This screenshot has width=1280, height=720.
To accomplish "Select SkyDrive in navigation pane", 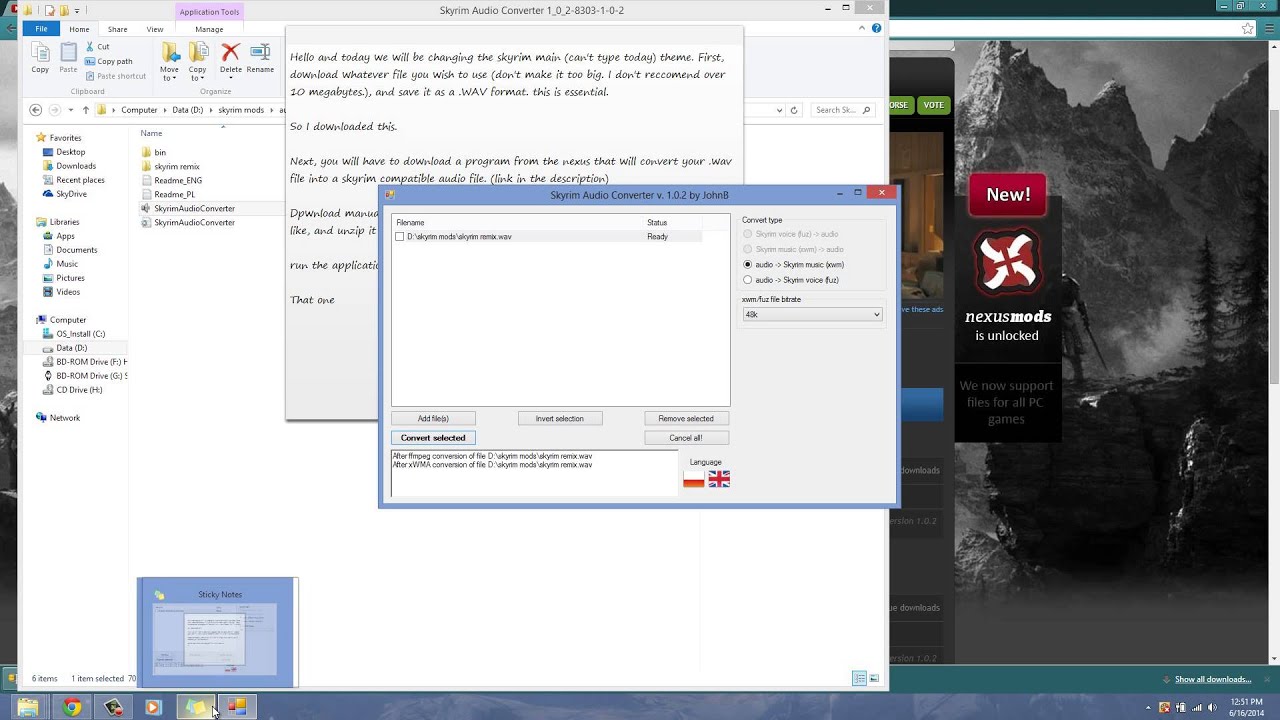I will [x=71, y=194].
